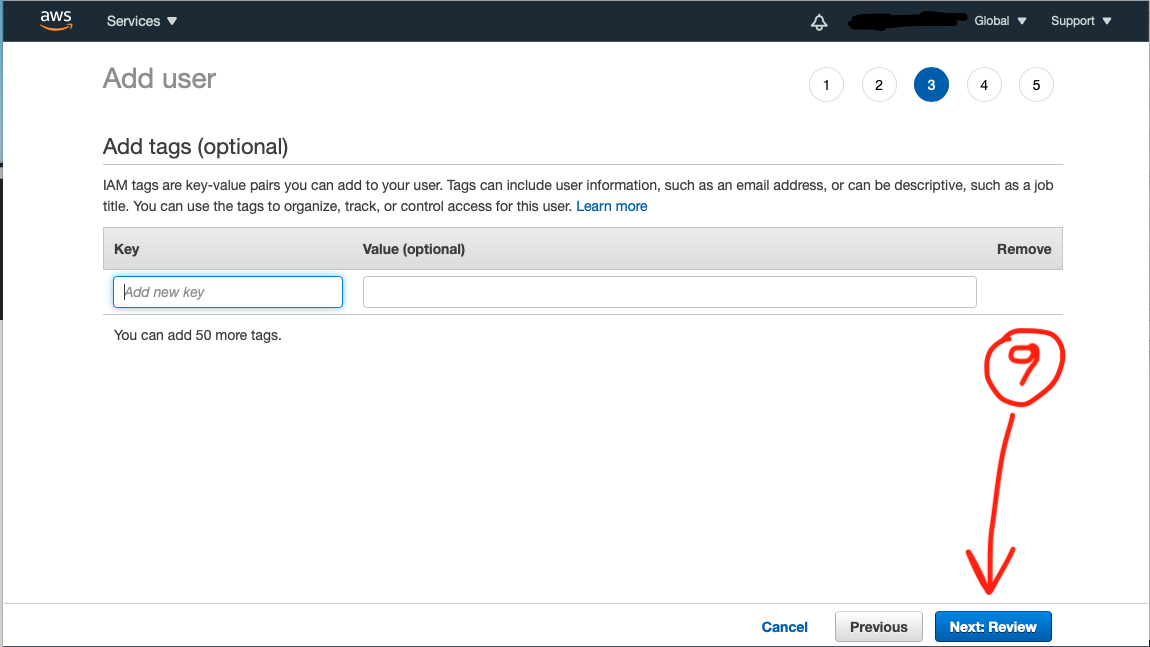This screenshot has width=1150, height=647.
Task: Open the notifications bell
Action: tap(818, 22)
